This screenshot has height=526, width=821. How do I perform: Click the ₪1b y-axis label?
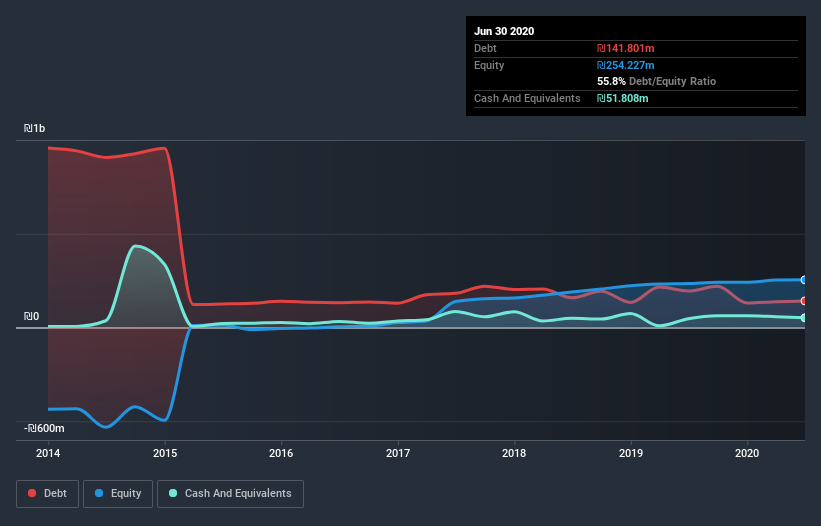pos(35,128)
